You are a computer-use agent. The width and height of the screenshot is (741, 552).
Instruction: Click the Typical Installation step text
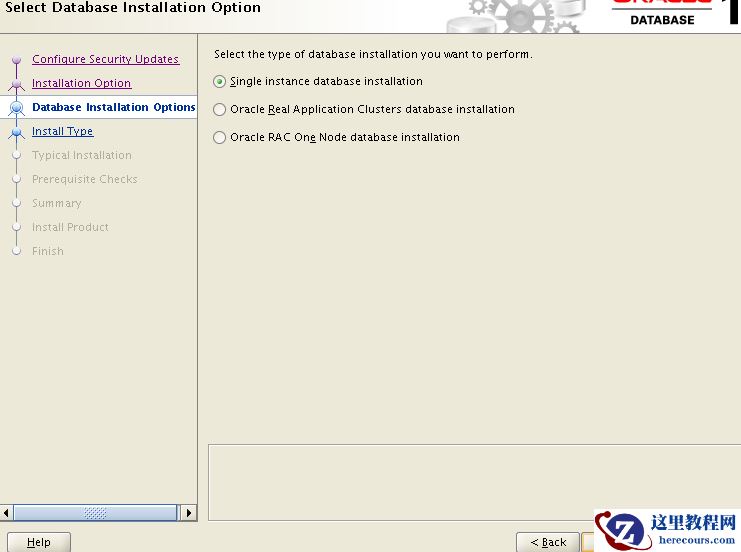82,155
